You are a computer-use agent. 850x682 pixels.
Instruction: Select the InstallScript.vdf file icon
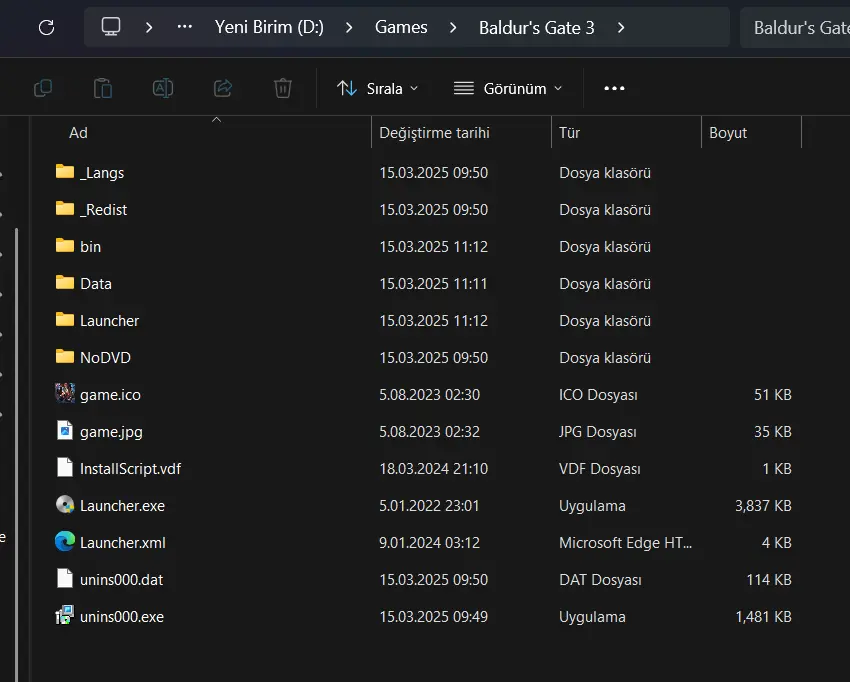tap(65, 467)
